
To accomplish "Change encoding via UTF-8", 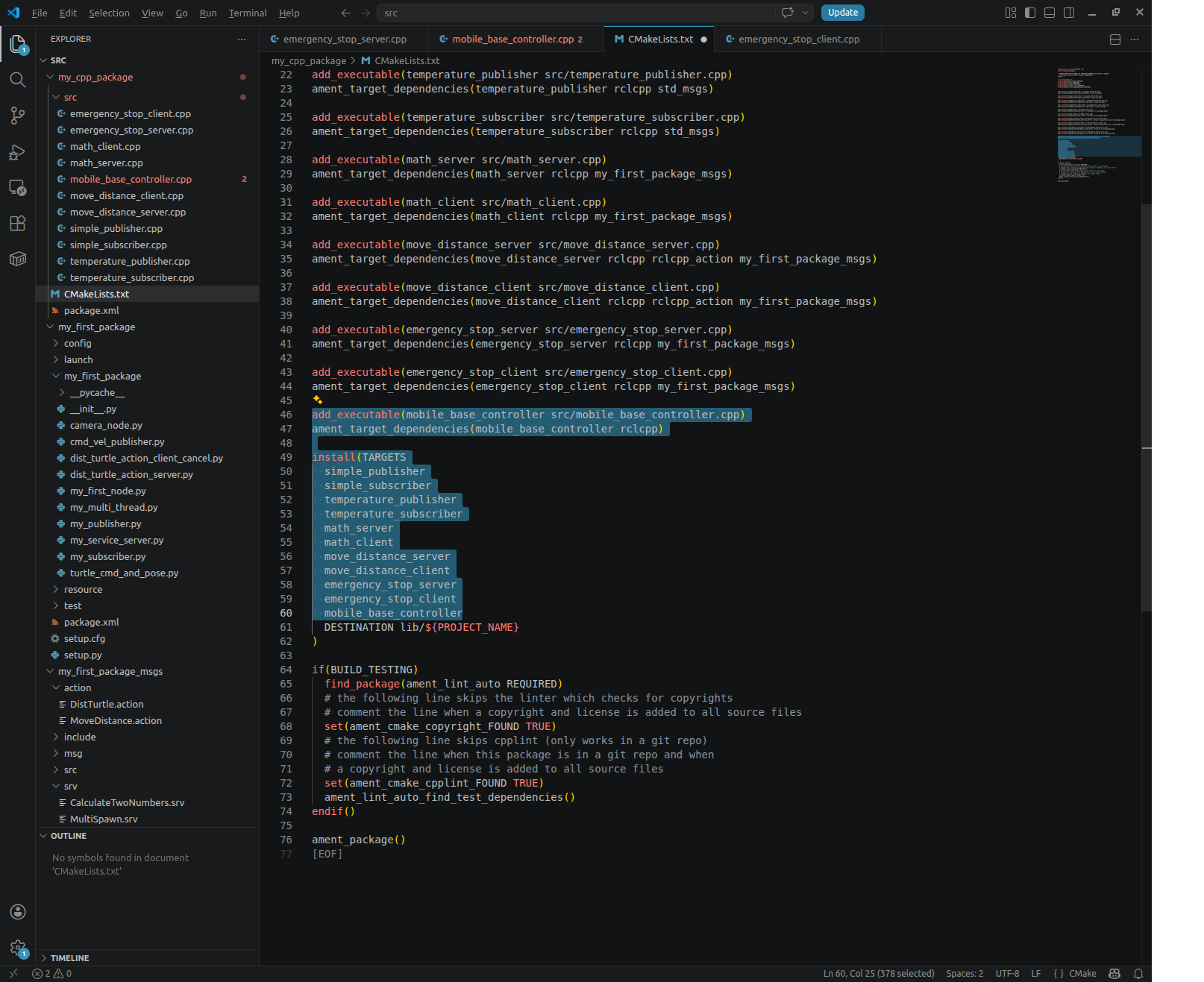I will [1007, 973].
